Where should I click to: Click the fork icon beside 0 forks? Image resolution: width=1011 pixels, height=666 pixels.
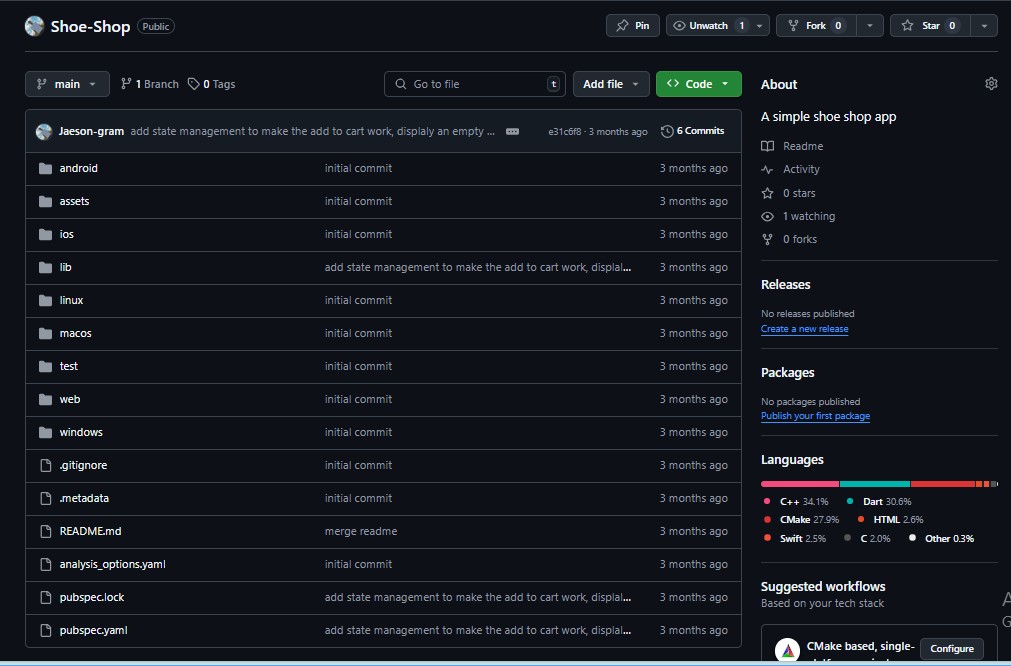coord(767,239)
